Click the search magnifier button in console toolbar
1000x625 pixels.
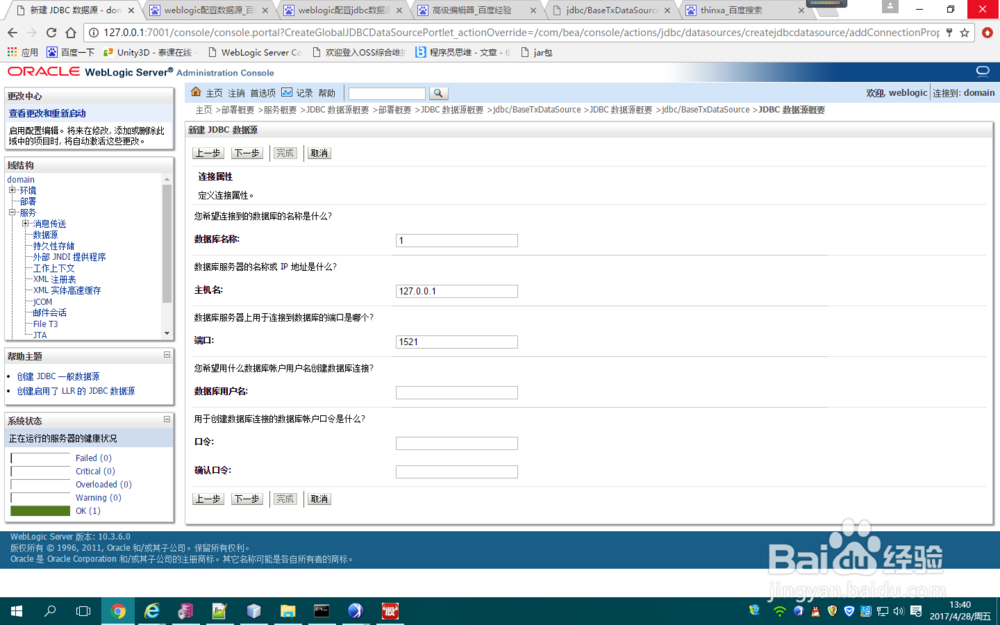(x=438, y=93)
